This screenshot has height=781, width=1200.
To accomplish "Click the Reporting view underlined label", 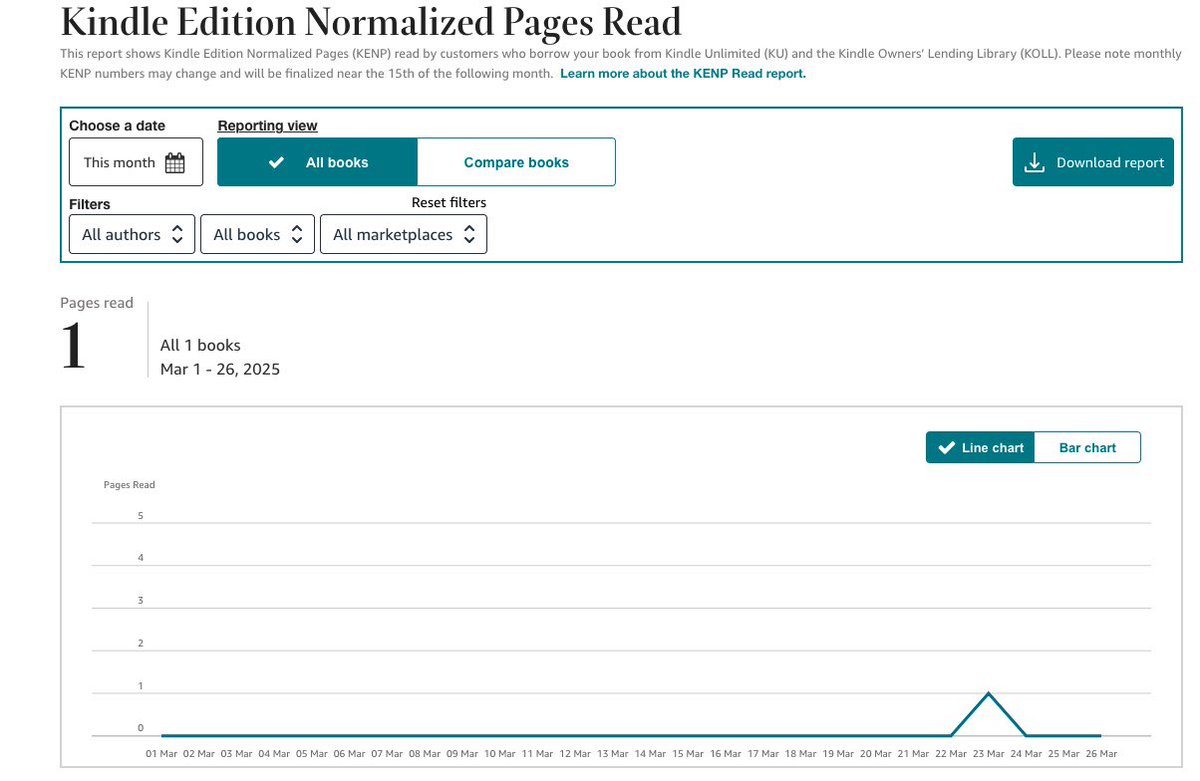I will [267, 126].
